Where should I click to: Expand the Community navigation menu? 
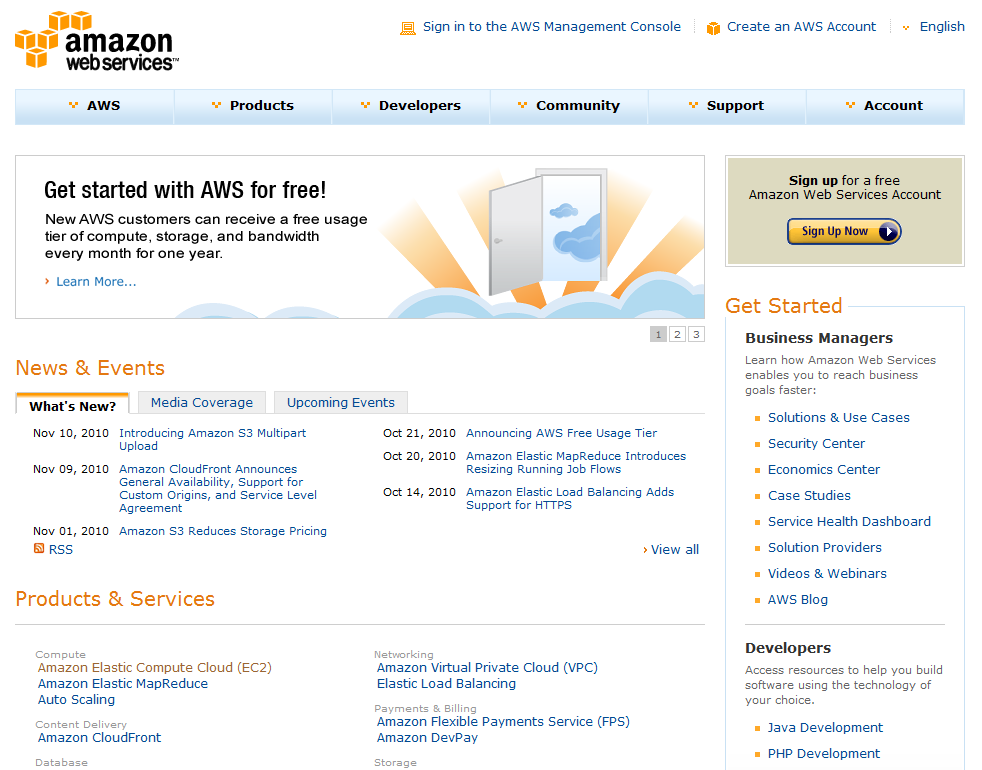[569, 106]
